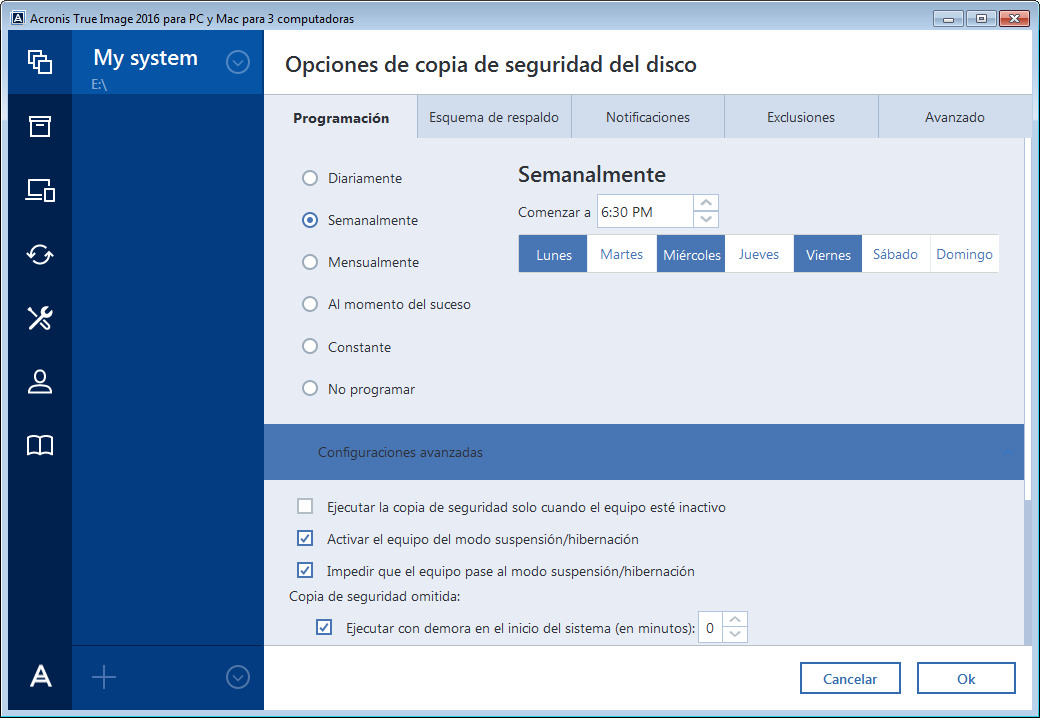Select Sábado day button
Screen dimensions: 1040x718
tap(895, 254)
